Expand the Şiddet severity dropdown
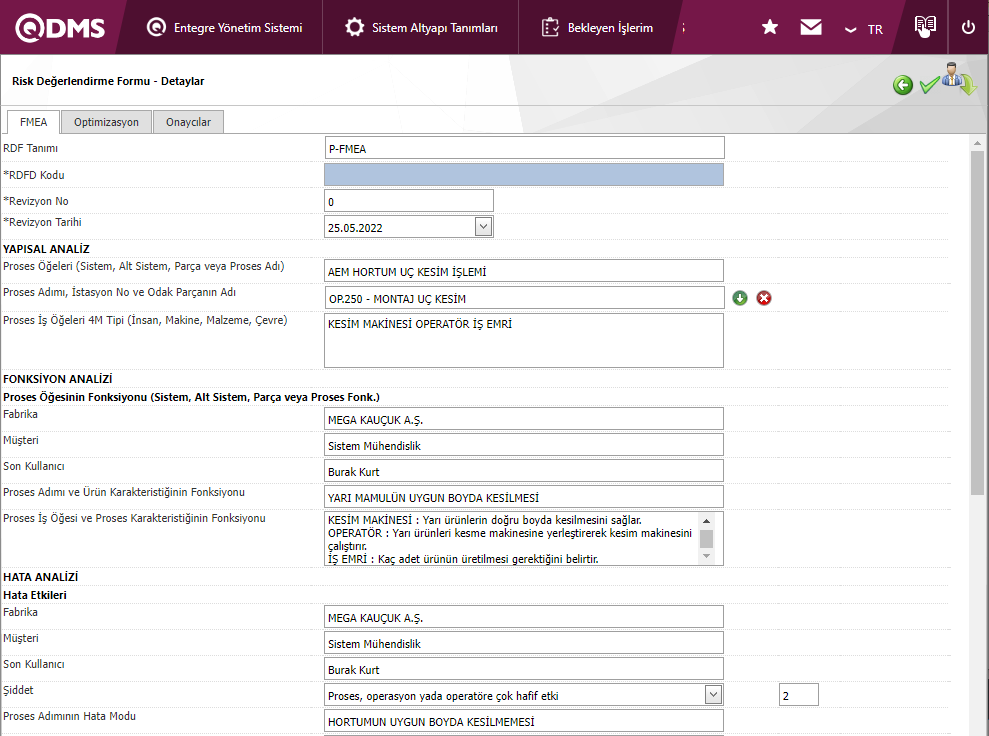Image resolution: width=989 pixels, height=736 pixels. click(x=713, y=694)
